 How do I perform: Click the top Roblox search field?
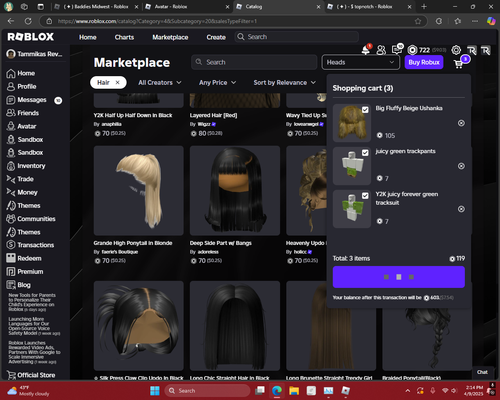pyautogui.click(x=297, y=37)
